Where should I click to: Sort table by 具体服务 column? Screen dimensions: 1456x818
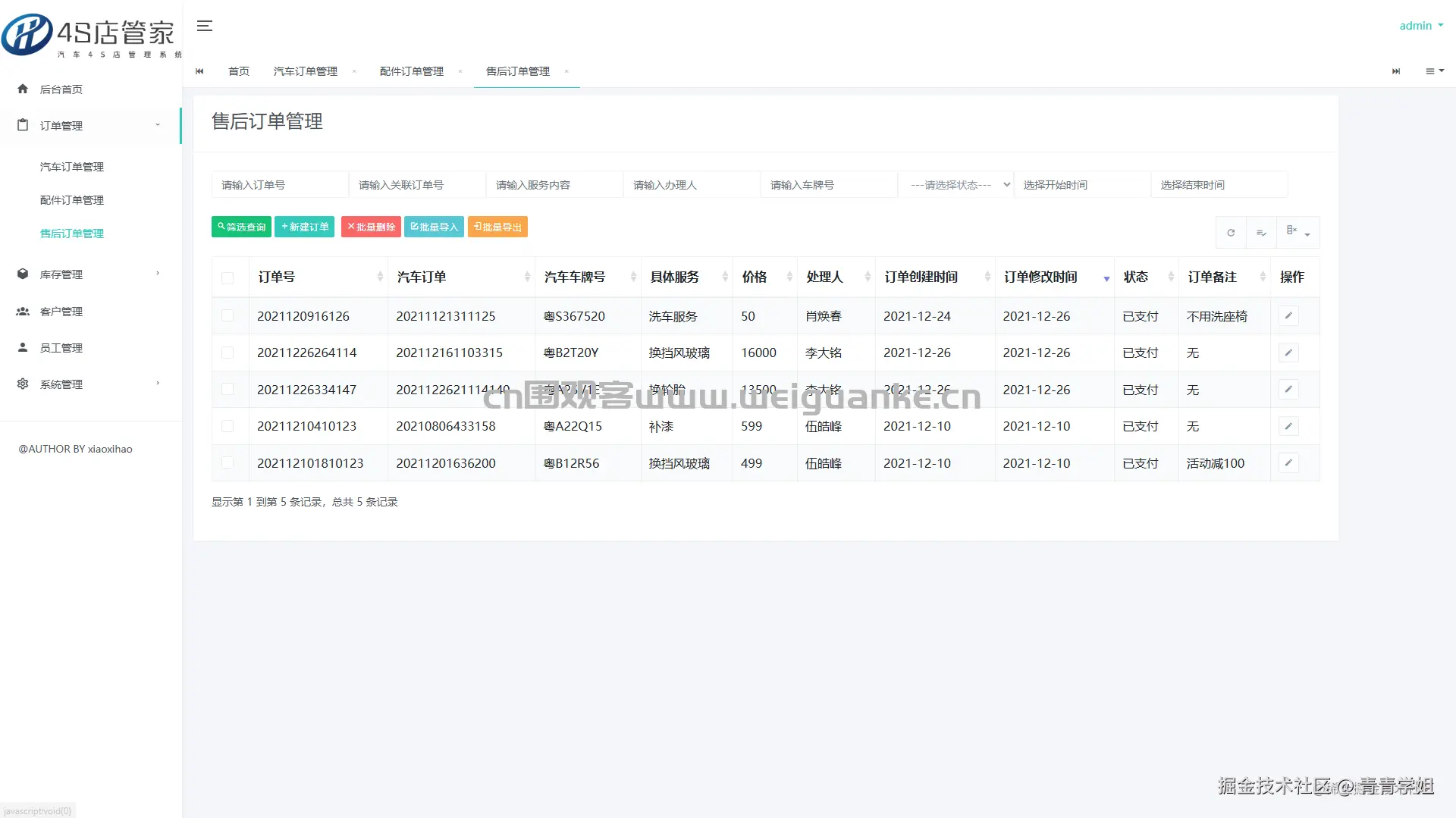(687, 277)
